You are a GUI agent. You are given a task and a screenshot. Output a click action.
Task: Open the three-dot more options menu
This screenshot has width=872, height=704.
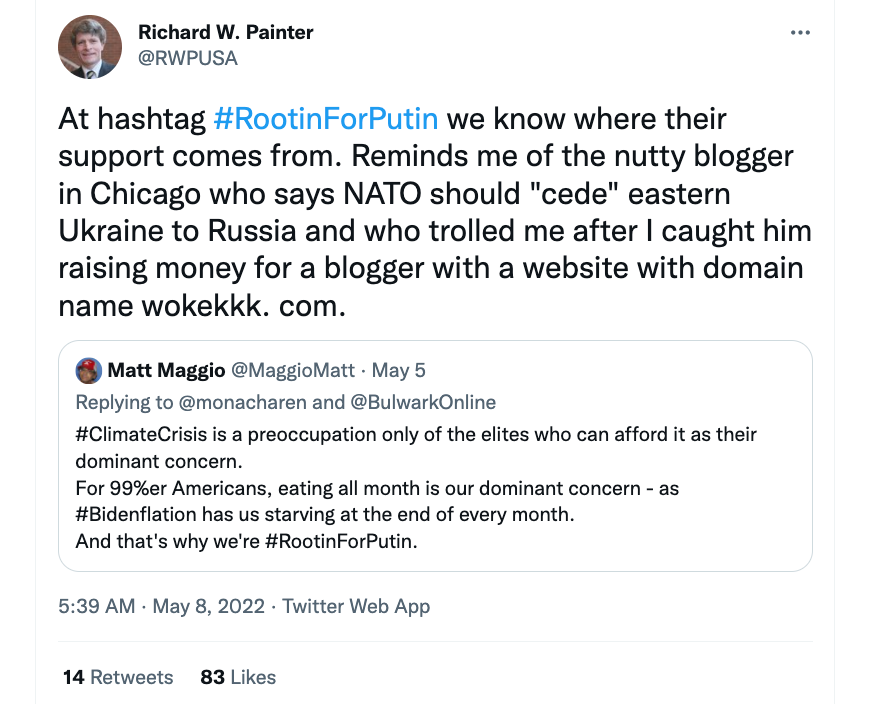pos(800,32)
